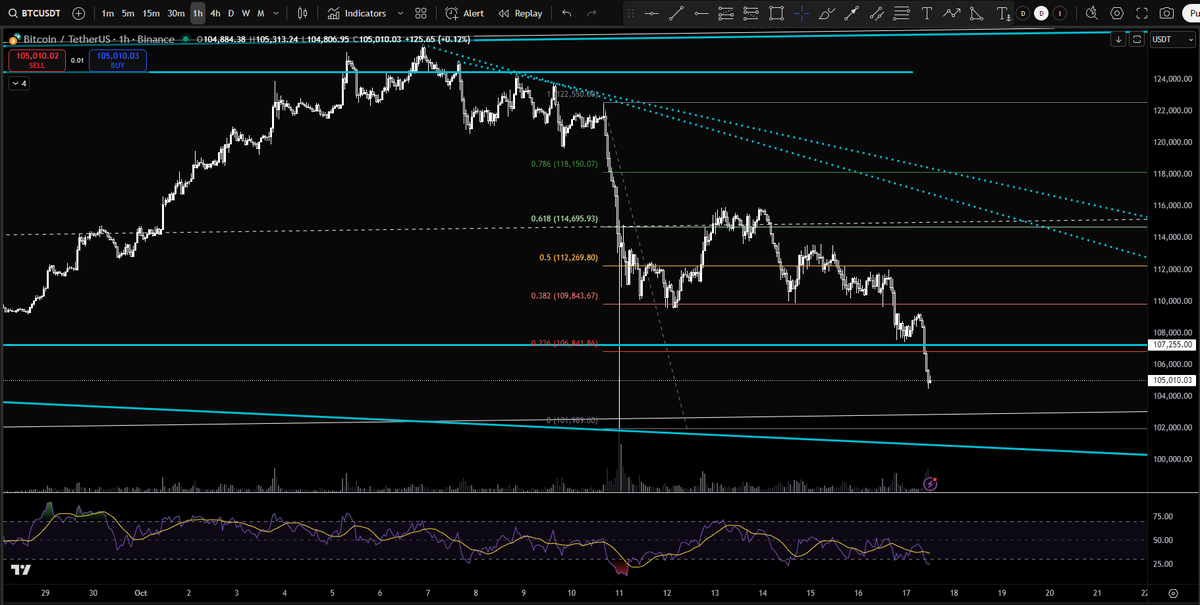Viewport: 1200px width, 605px height.
Task: Take a chart snapshot with camera
Action: pyautogui.click(x=1166, y=13)
